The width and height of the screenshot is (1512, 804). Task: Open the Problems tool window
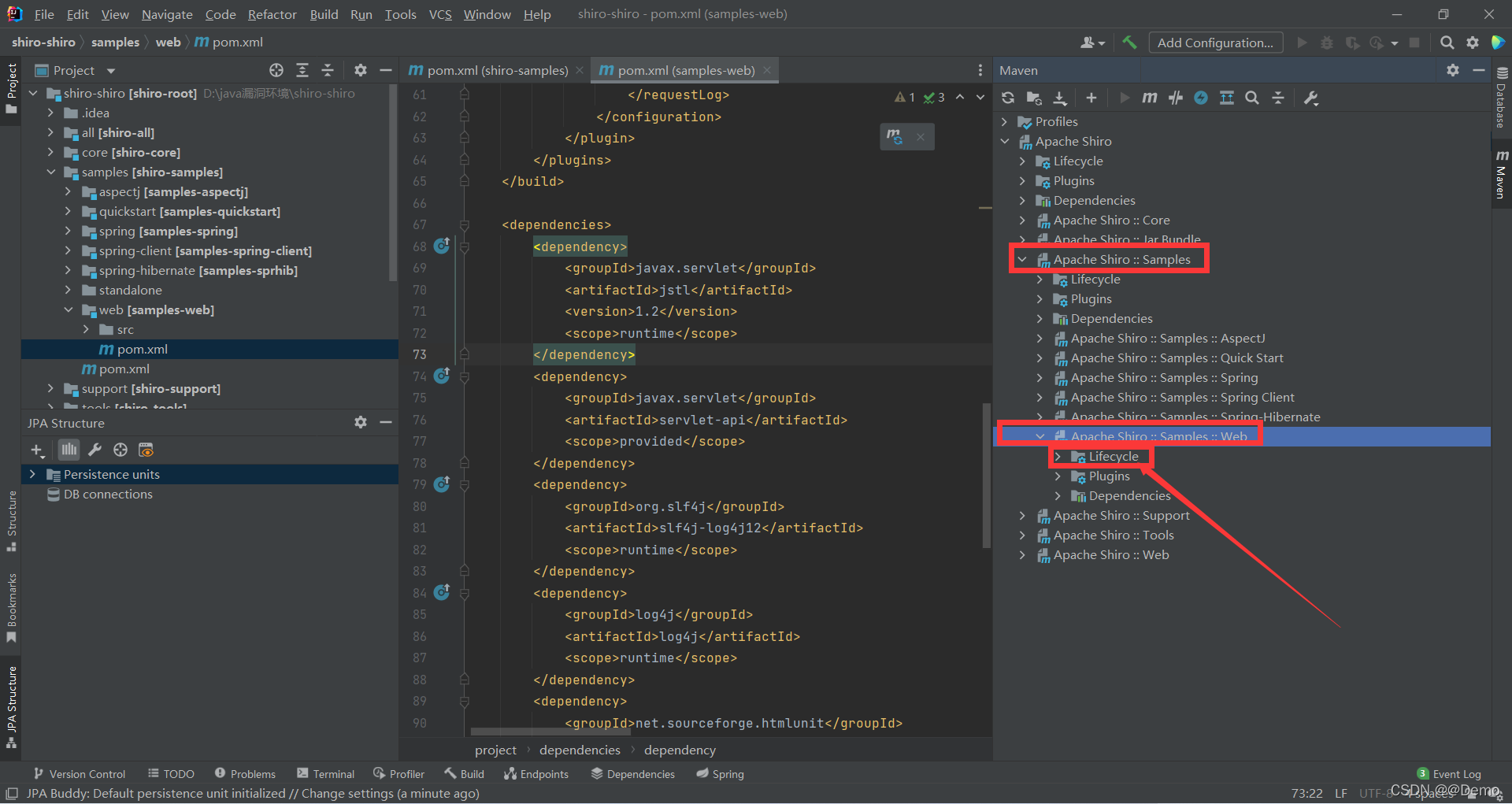click(x=245, y=774)
